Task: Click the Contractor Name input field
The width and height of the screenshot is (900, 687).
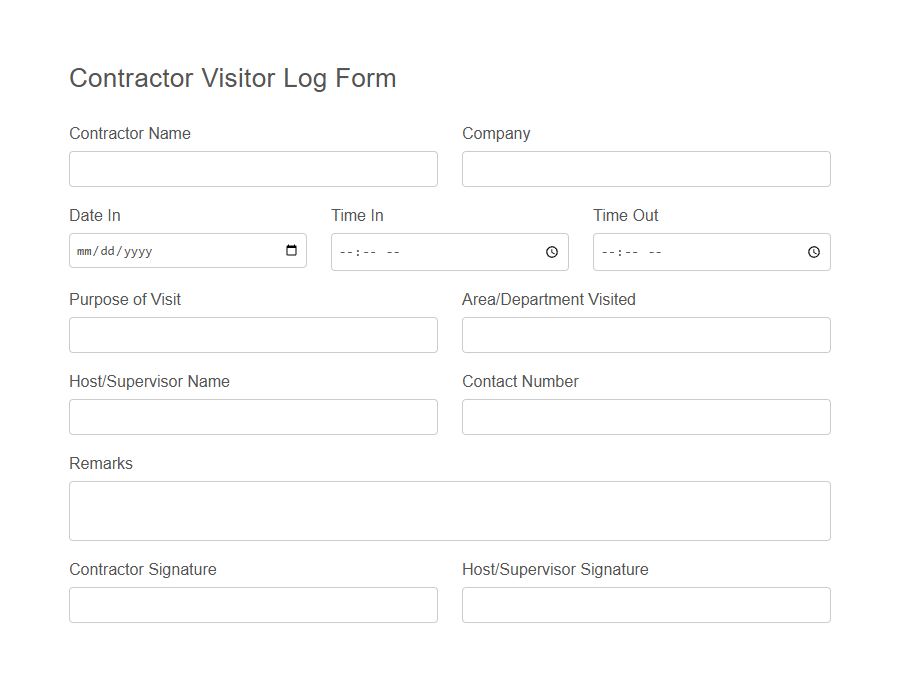Action: 253,169
